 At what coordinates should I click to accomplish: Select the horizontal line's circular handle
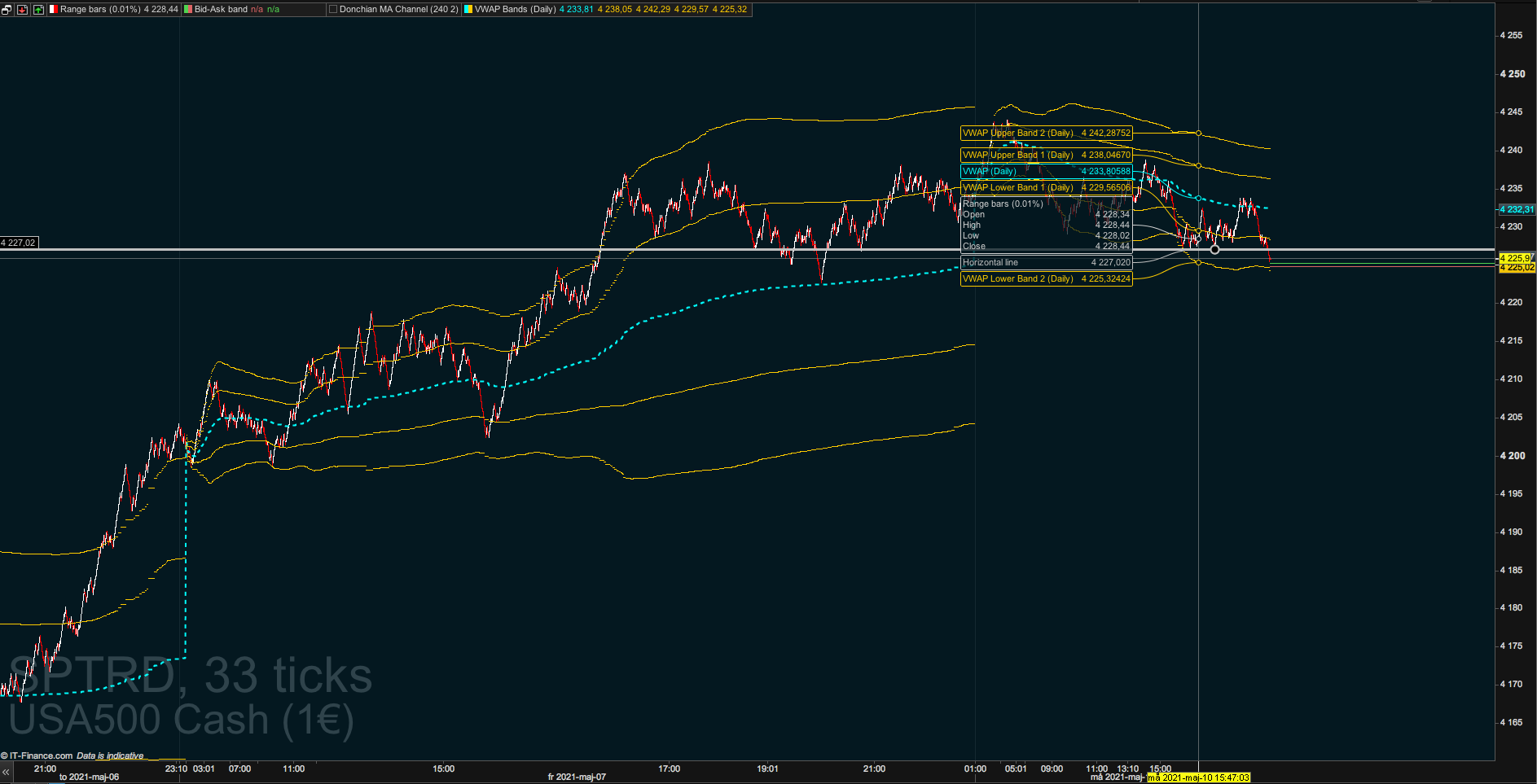[x=1214, y=249]
